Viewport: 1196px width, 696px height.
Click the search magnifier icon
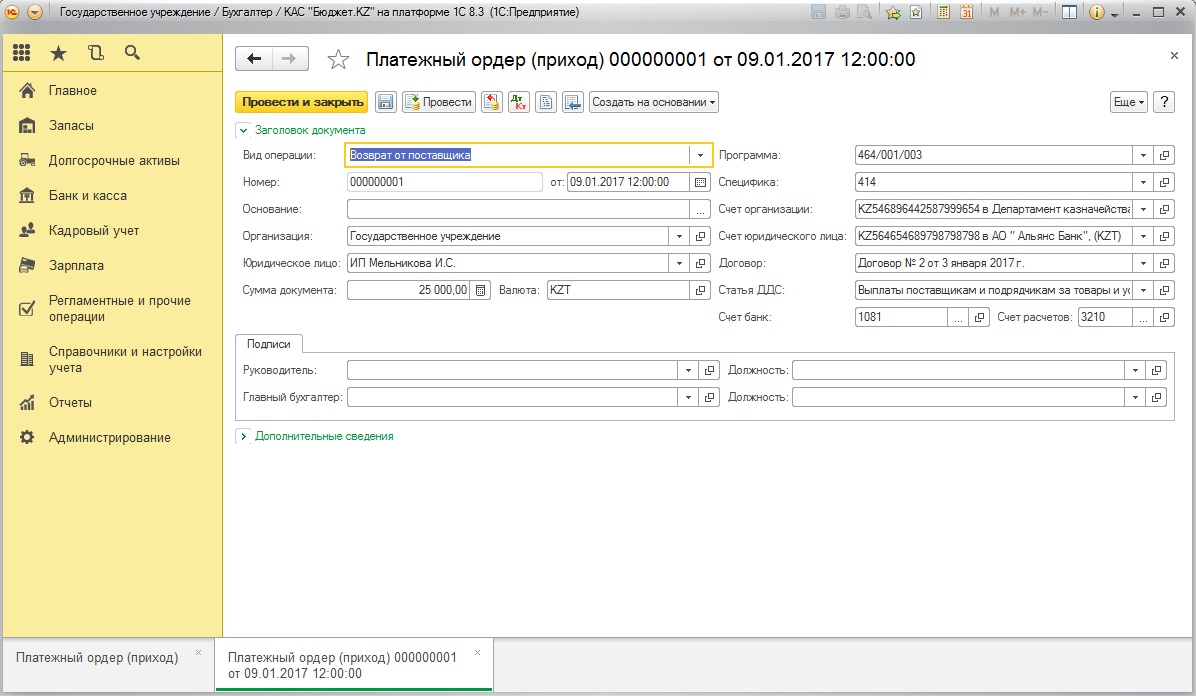(x=133, y=53)
